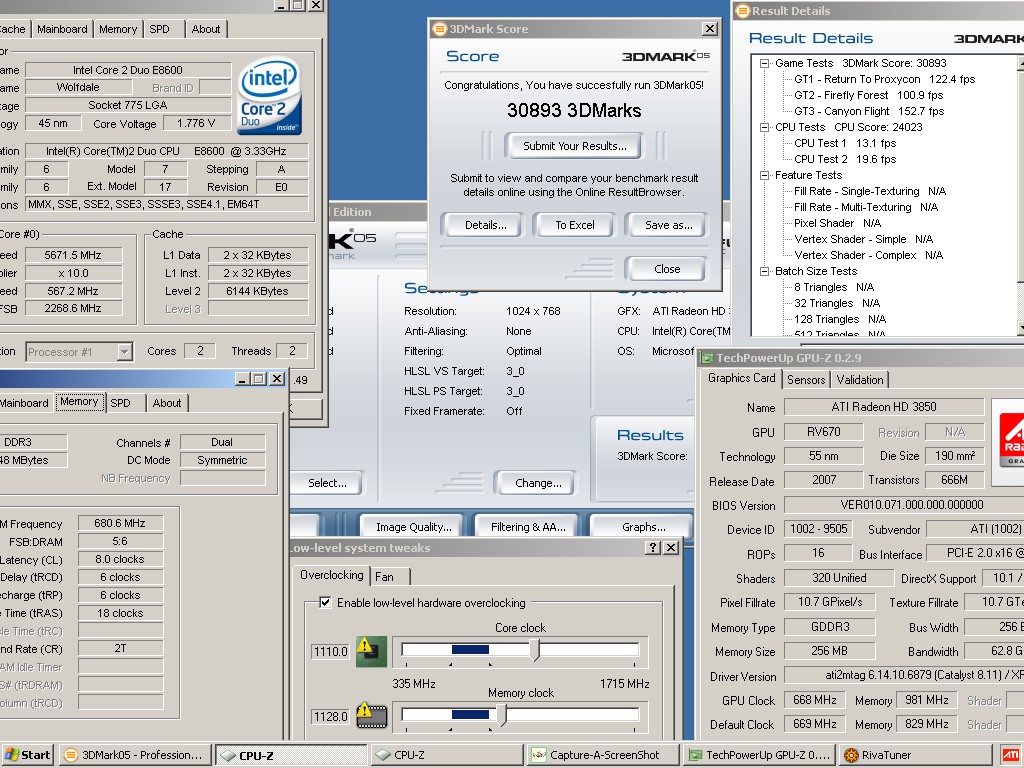This screenshot has height=768, width=1024.
Task: Open Graphics Card tab in GPU-Z
Action: point(741,378)
